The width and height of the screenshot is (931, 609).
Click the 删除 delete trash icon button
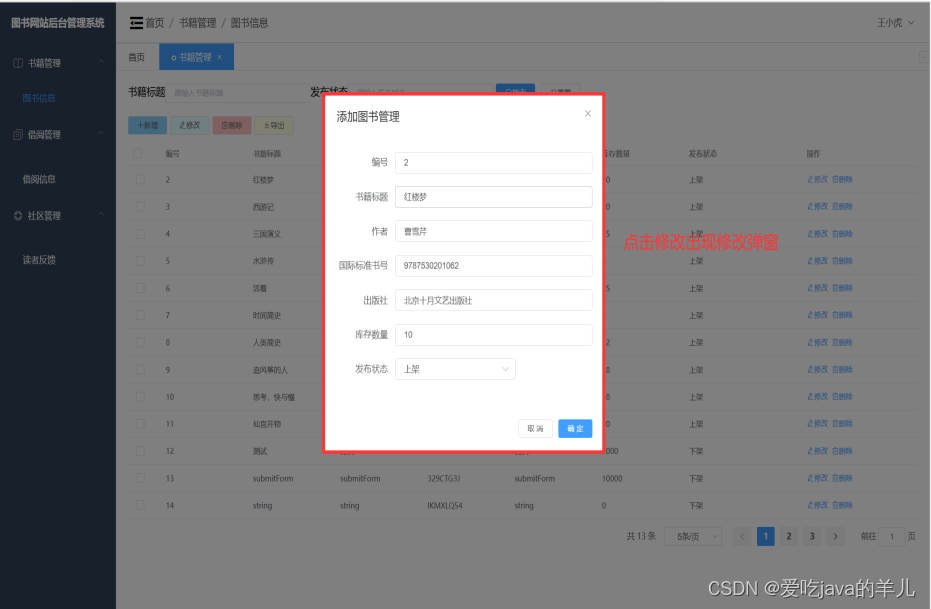tap(226, 125)
